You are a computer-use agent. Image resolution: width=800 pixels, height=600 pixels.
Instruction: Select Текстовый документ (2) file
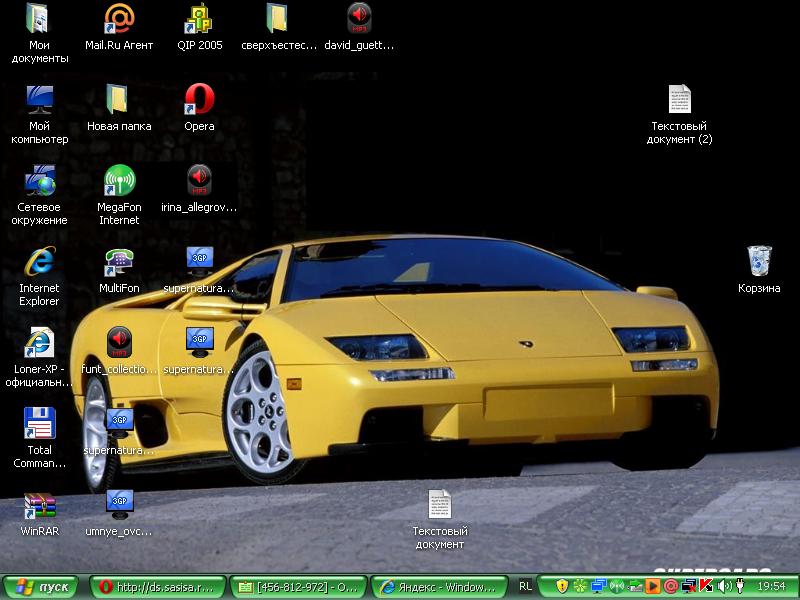point(680,100)
